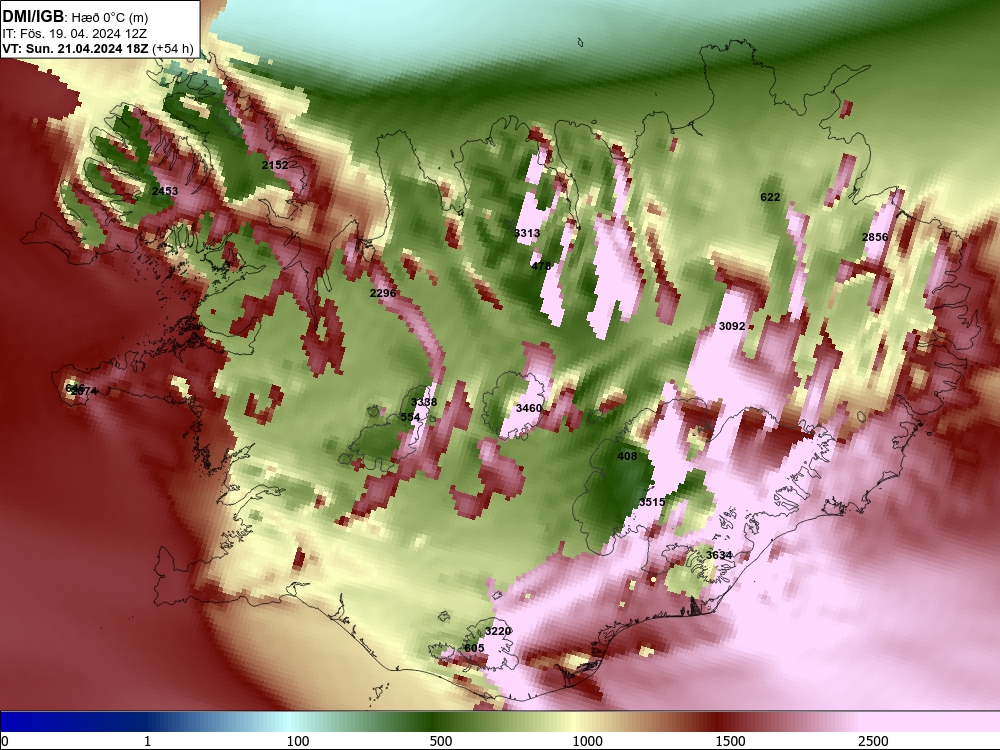
Task: Select the 478 value label
Action: pos(540,266)
